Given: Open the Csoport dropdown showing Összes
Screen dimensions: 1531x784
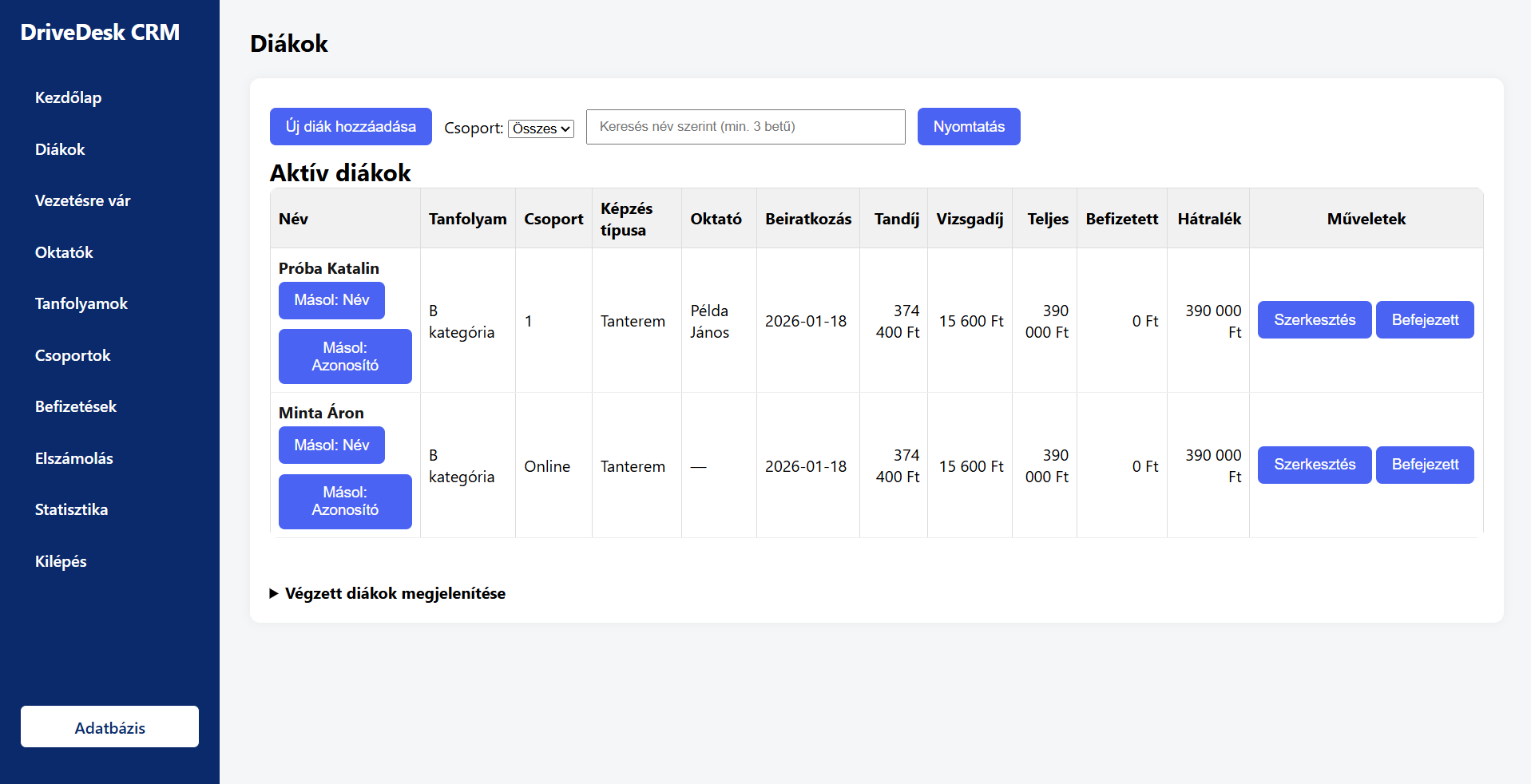Looking at the screenshot, I should pos(541,129).
